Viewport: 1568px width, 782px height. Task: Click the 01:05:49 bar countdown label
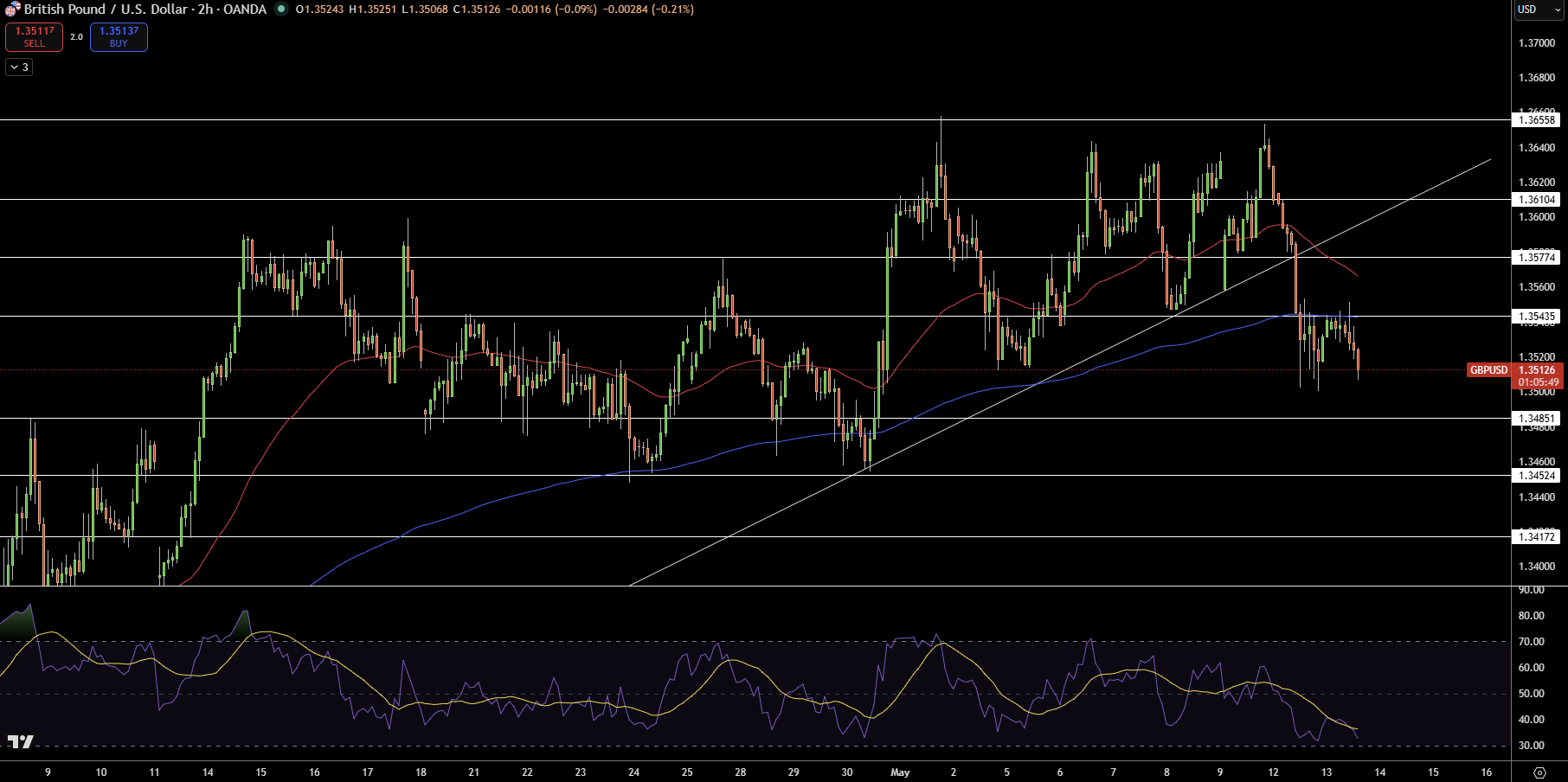pyautogui.click(x=1537, y=382)
